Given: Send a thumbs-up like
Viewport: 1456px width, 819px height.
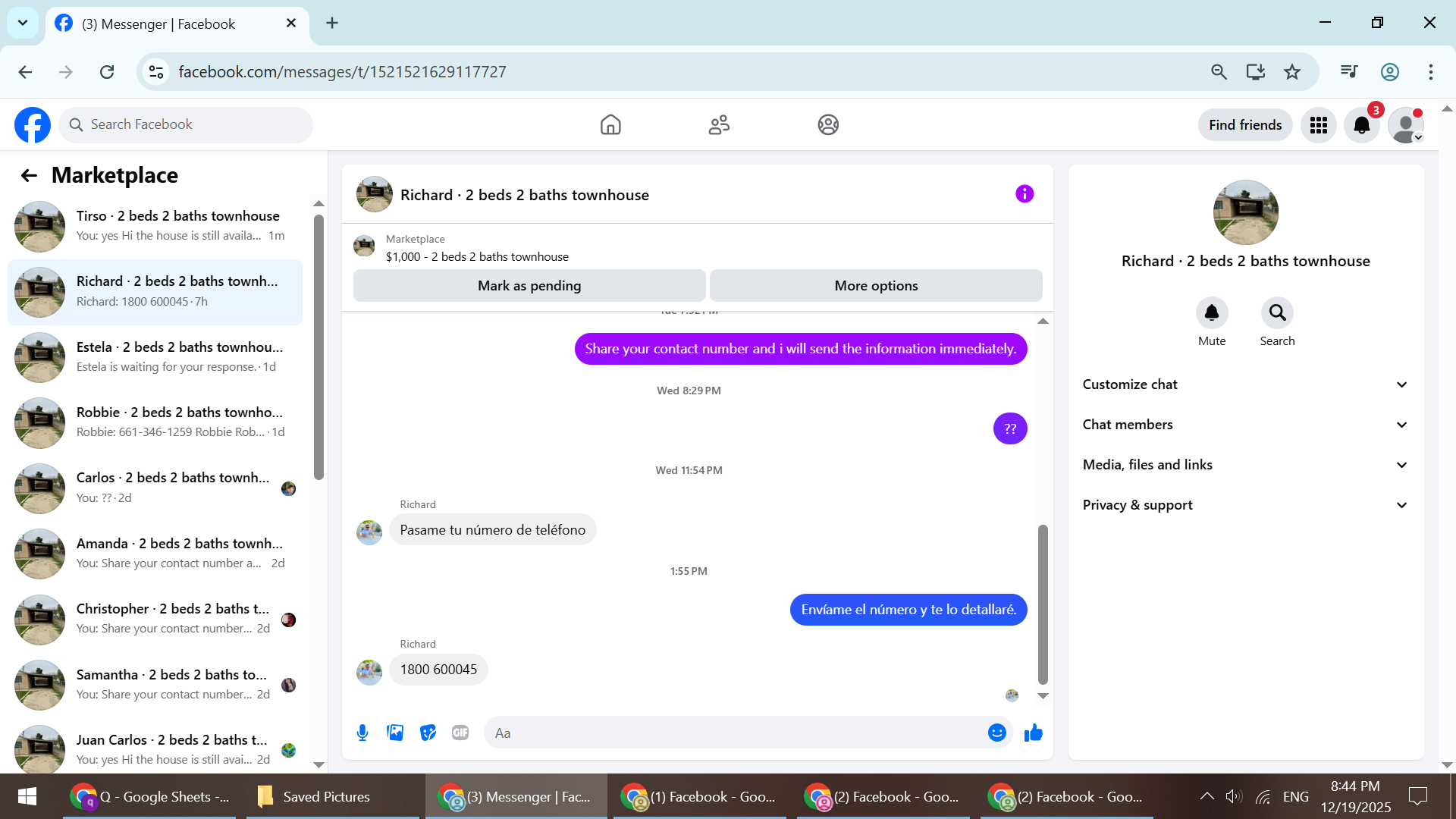Looking at the screenshot, I should (1033, 733).
